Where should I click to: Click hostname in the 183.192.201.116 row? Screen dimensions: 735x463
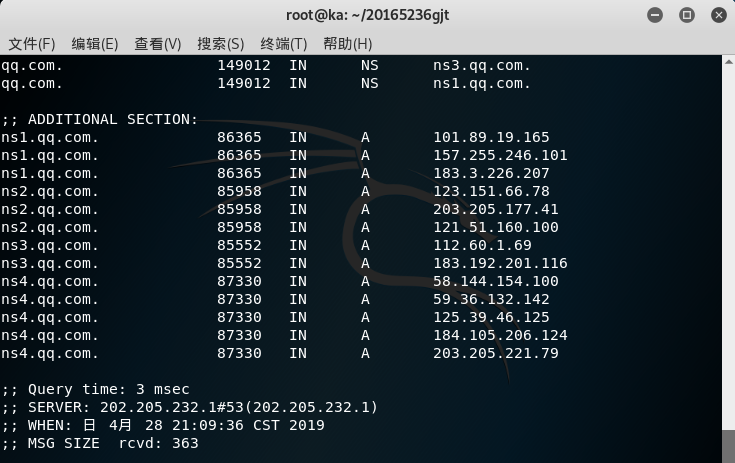click(50, 263)
